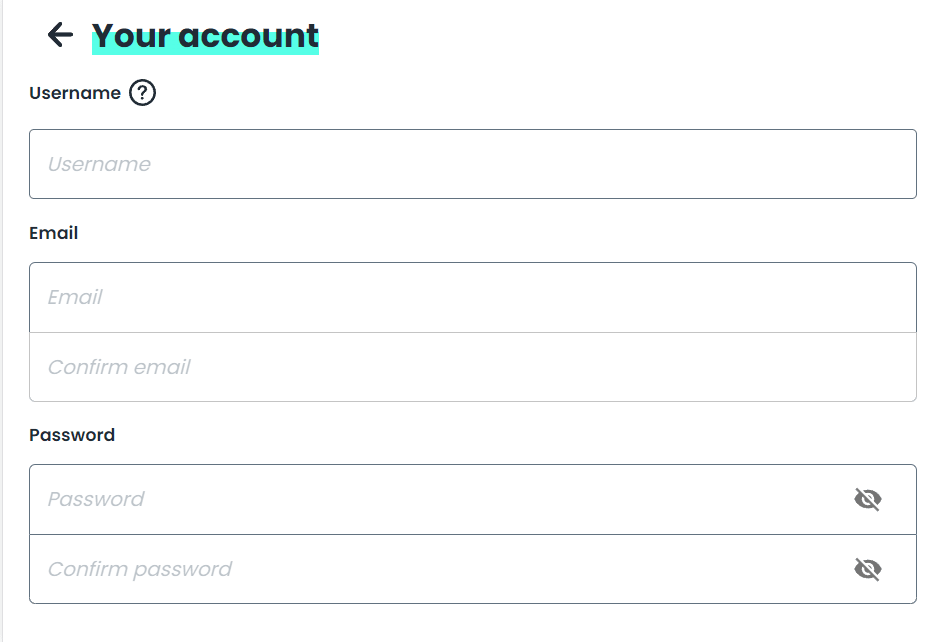Toggle visibility of the Confirm password field
Screen dimensions: 940x642
[x=867, y=569]
